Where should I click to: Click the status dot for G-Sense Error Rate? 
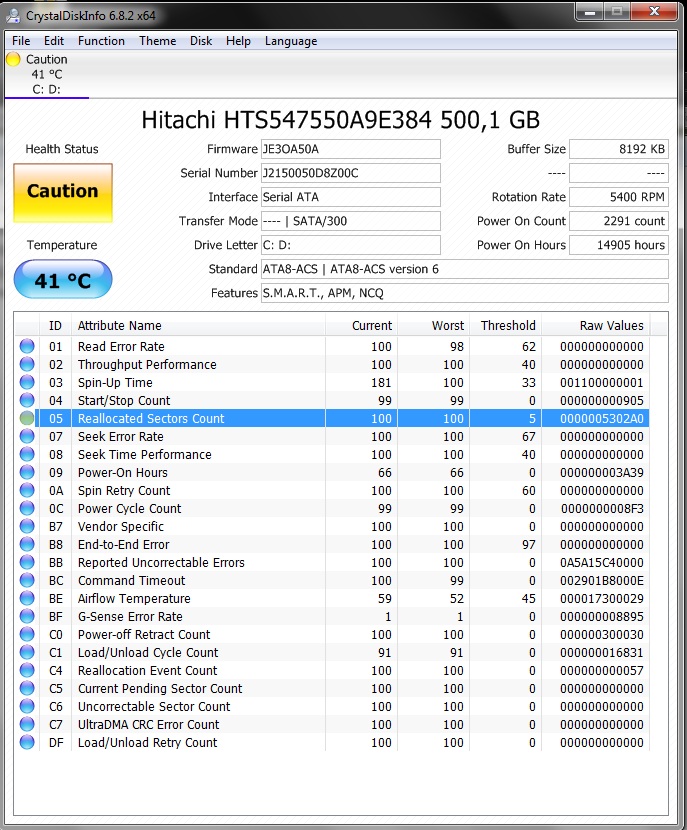coord(27,616)
